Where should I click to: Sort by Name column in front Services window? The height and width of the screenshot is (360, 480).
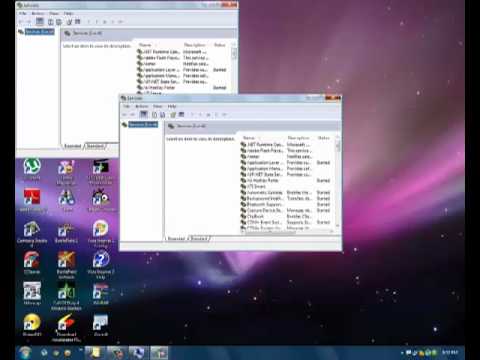(249, 138)
